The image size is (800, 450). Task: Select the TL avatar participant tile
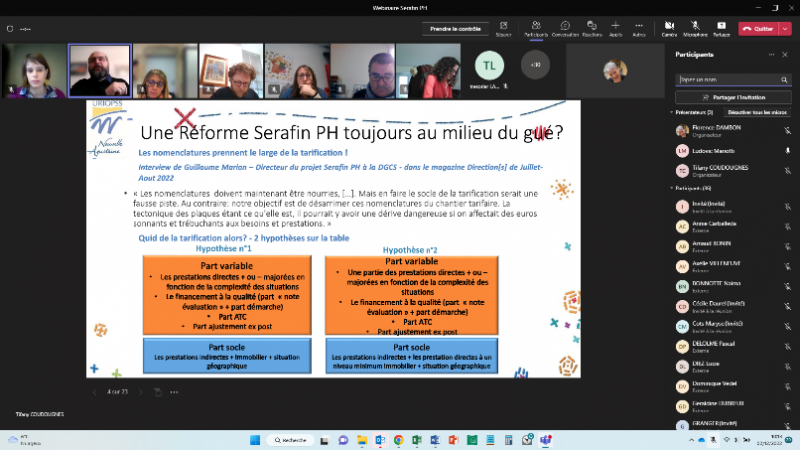point(489,65)
